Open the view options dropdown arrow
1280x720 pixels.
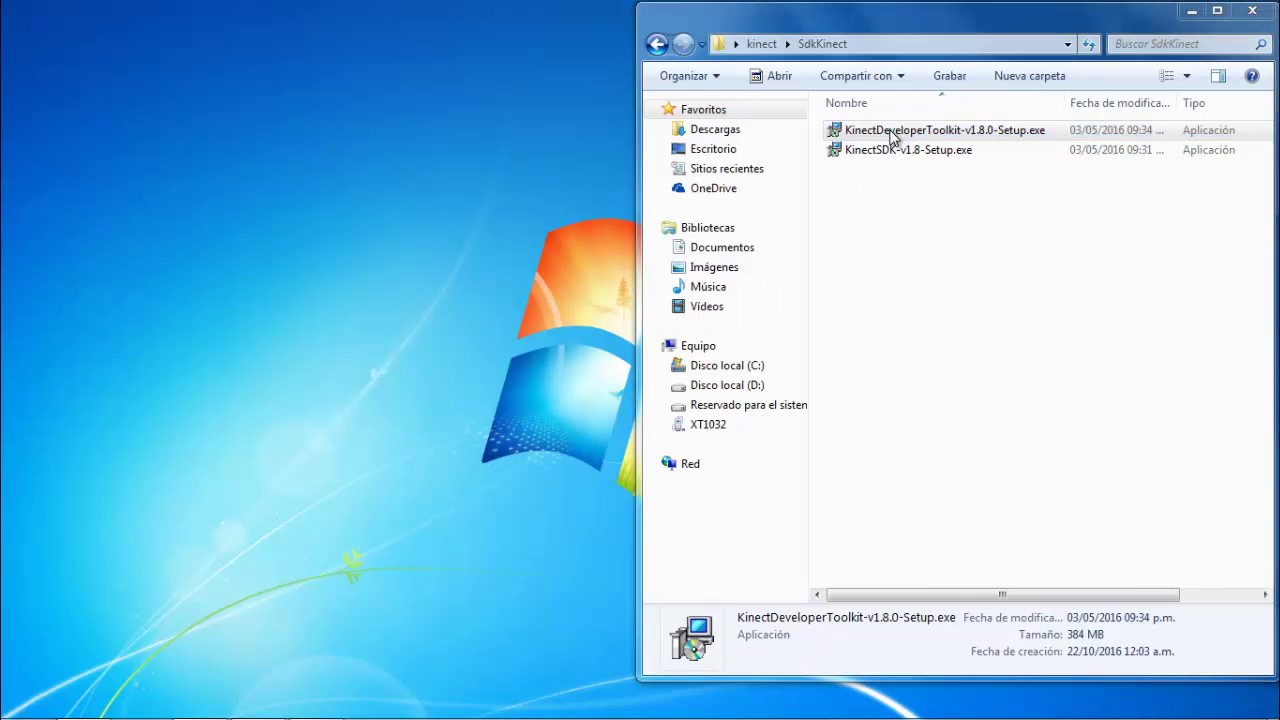1187,76
